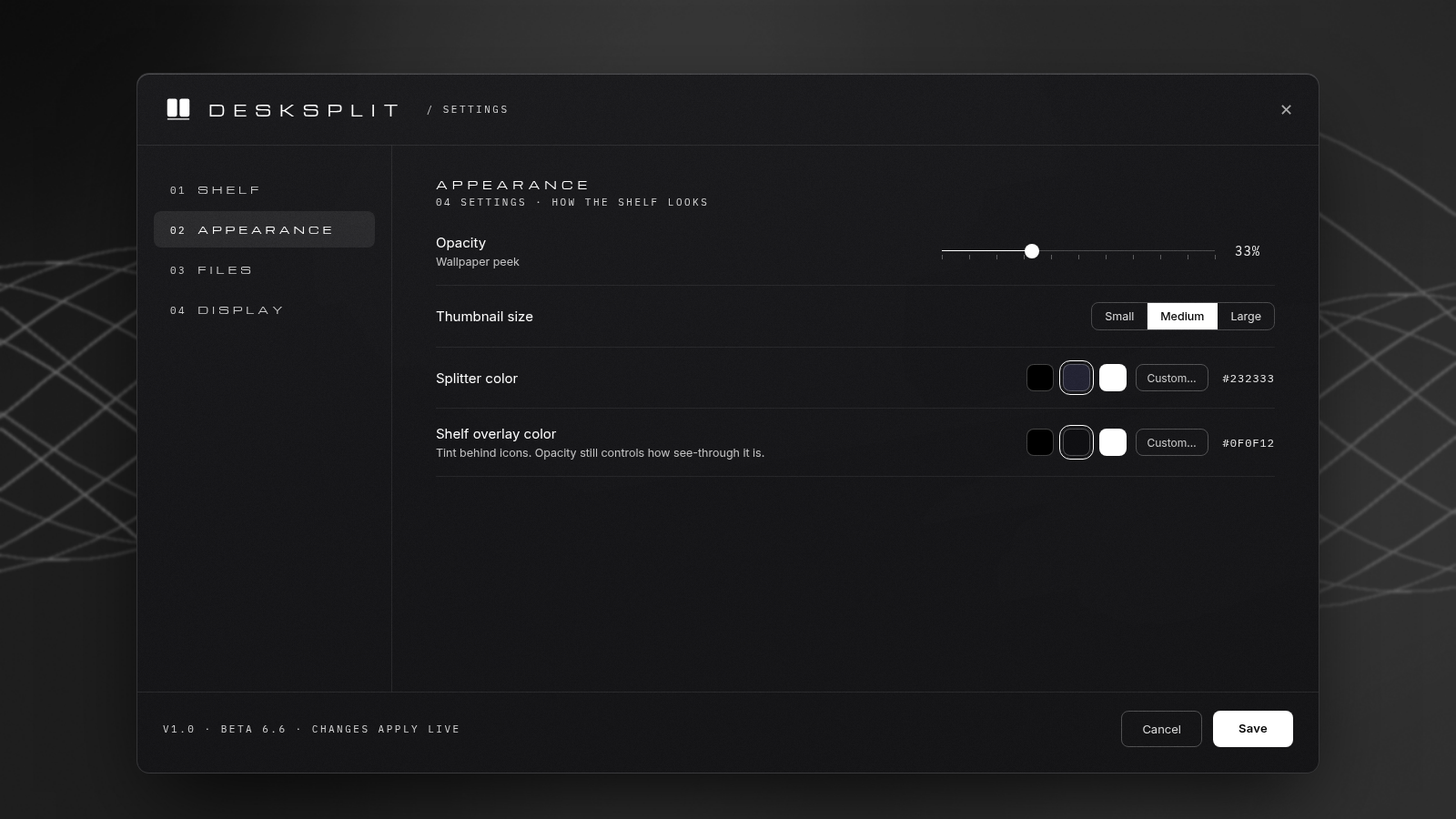The width and height of the screenshot is (1456, 819).
Task: Click the Cancel button
Action: click(x=1161, y=729)
